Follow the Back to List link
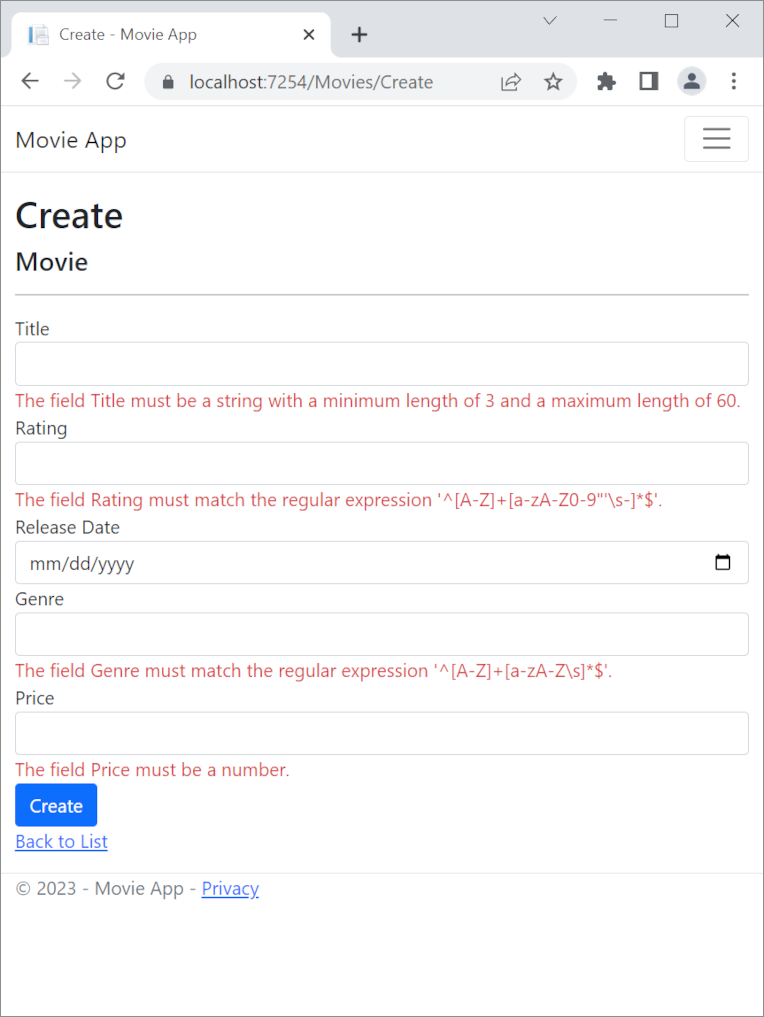This screenshot has height=1017, width=764. tap(61, 841)
